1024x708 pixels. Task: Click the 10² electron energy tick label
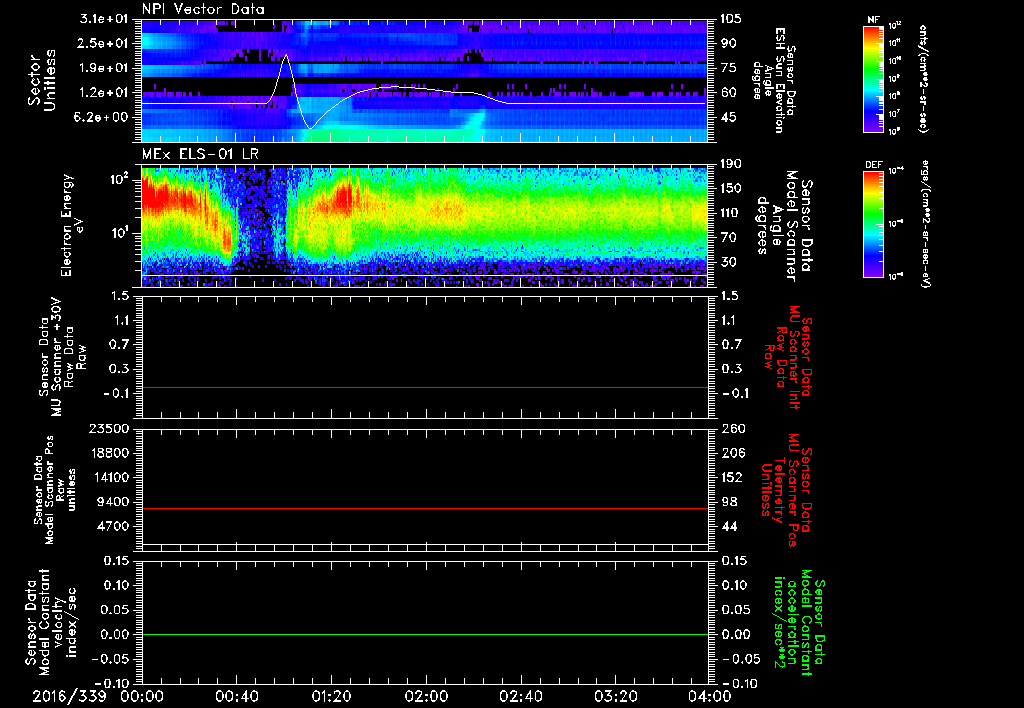pos(120,178)
